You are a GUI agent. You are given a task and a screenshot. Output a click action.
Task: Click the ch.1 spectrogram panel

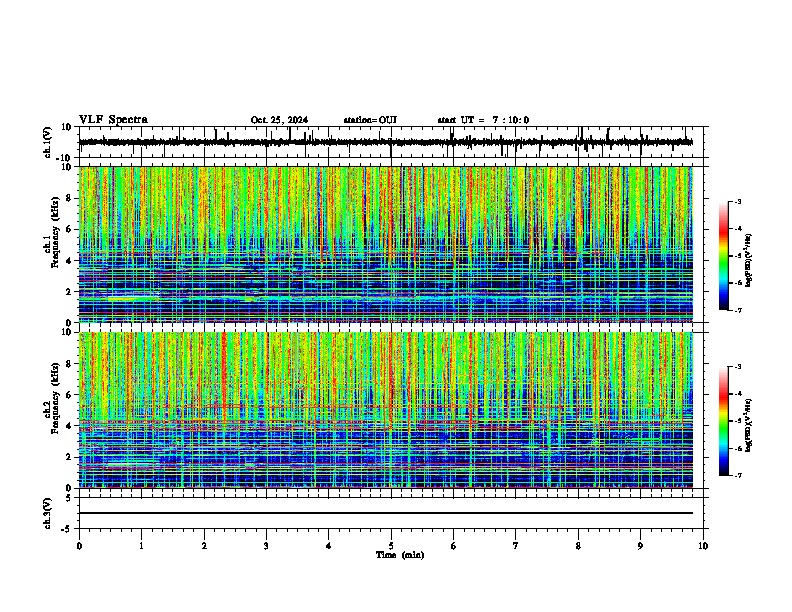[x=386, y=244]
